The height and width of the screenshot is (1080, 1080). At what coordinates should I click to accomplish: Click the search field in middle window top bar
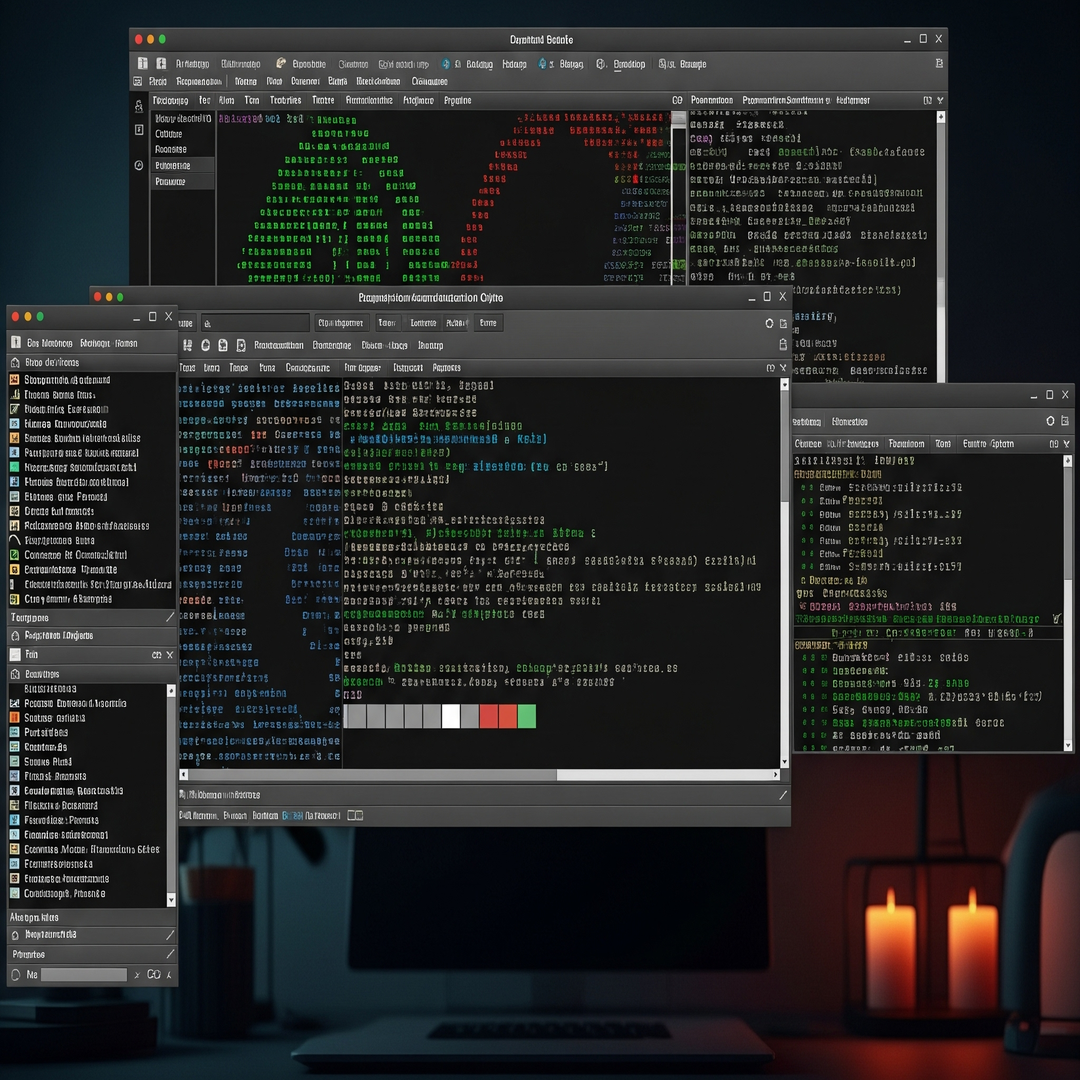pyautogui.click(x=255, y=323)
